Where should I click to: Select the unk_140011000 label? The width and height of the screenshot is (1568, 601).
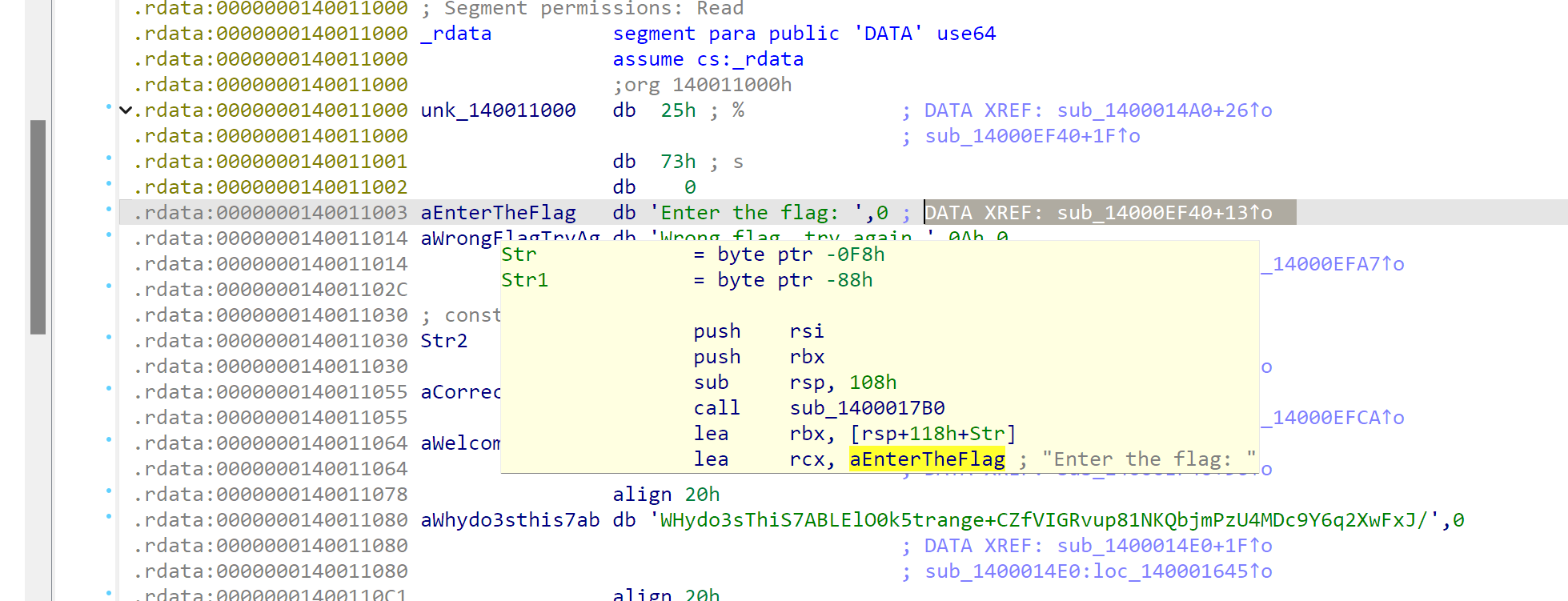[498, 110]
